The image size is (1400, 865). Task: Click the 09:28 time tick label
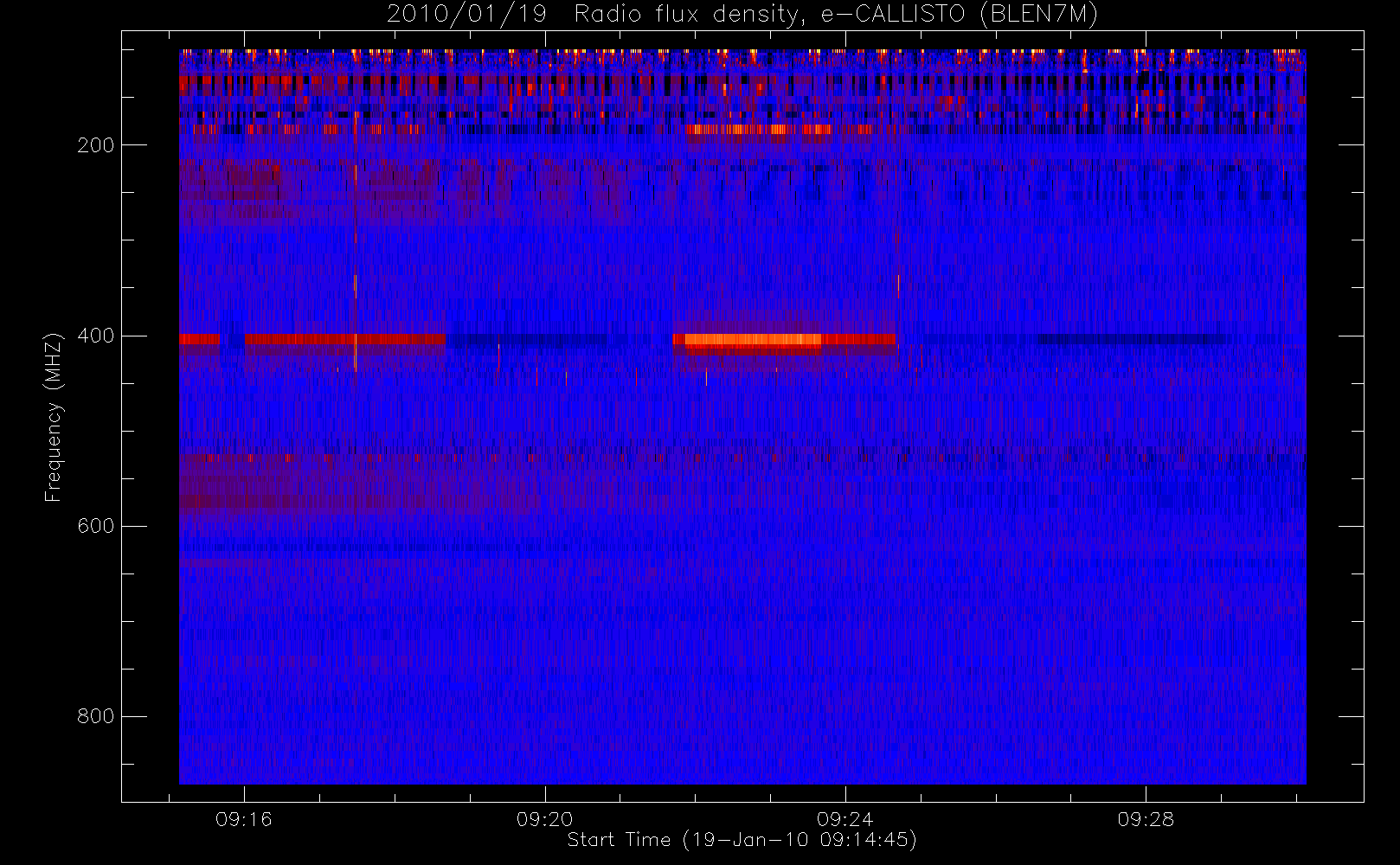(x=1146, y=819)
